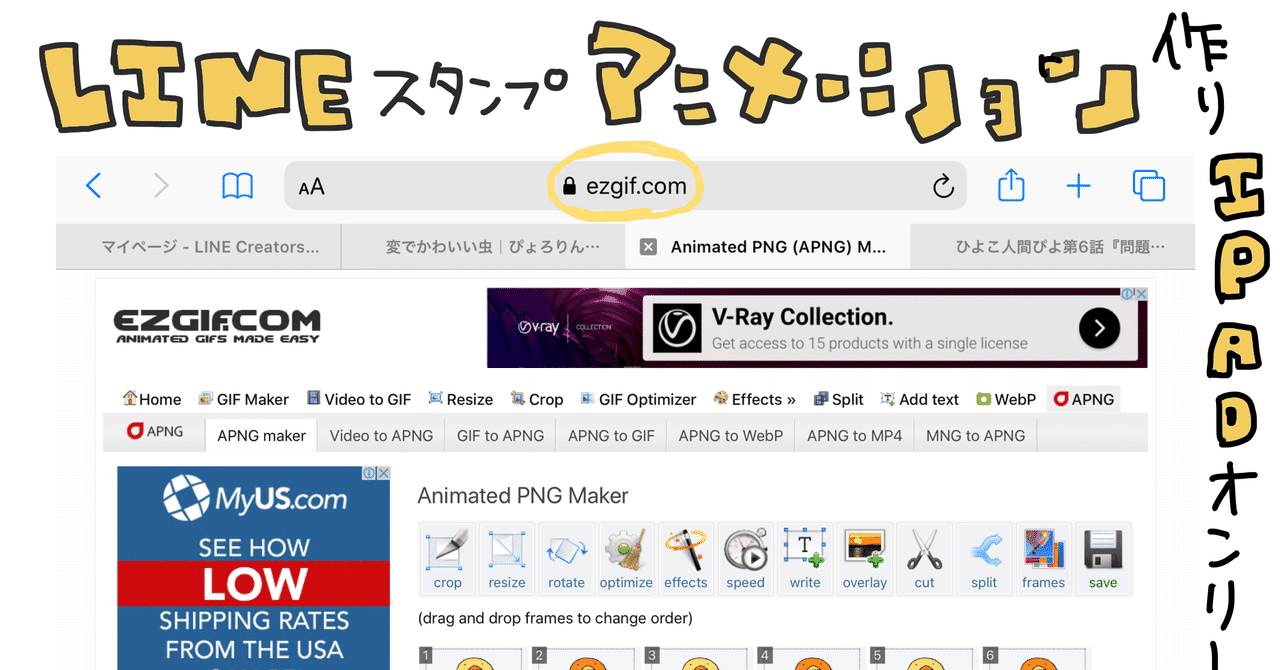
Task: Select frame thumbnail number 6
Action: pos(1035,659)
